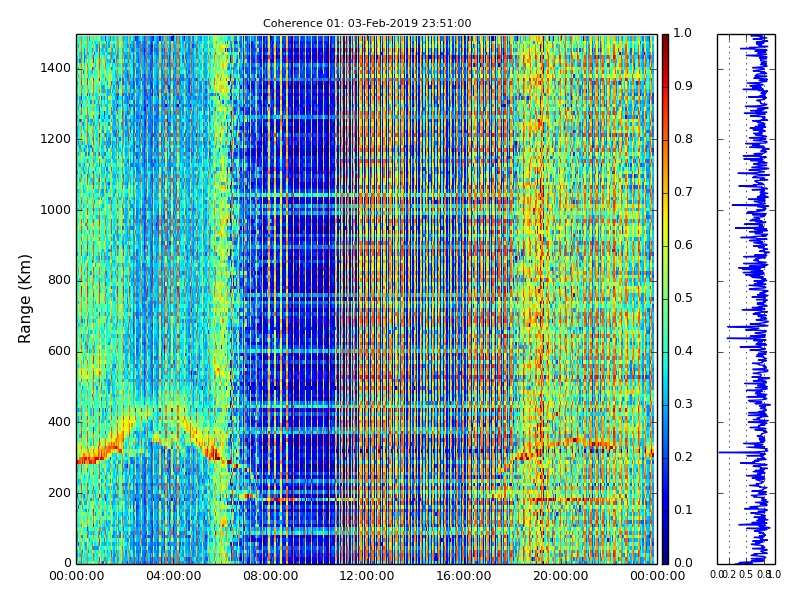Click the colorbar 0.9 label
Image resolution: width=800 pixels, height=600 pixels.
coord(683,86)
